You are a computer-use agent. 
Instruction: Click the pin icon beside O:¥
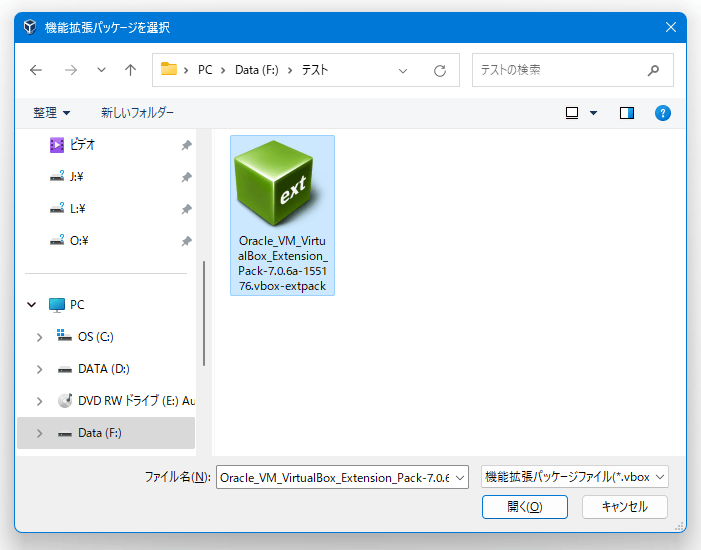click(186, 241)
